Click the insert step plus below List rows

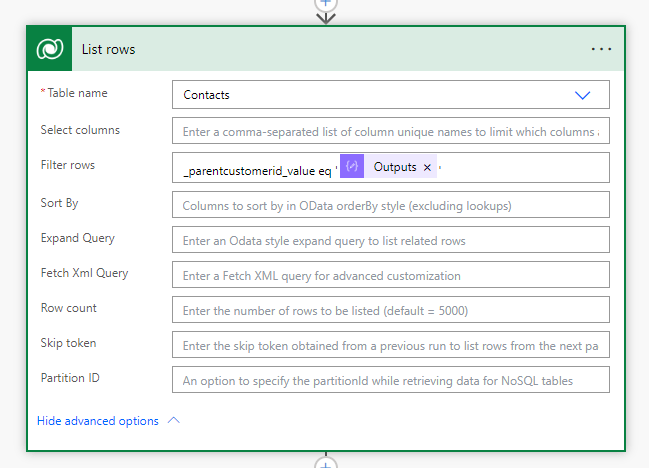tap(325, 463)
